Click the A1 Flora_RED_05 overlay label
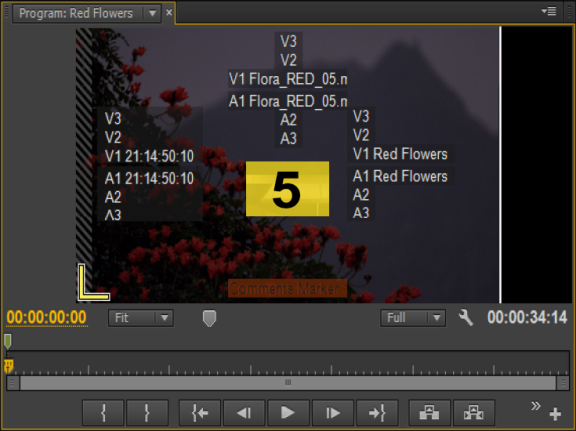Viewport: 576px width, 431px height. pyautogui.click(x=288, y=101)
